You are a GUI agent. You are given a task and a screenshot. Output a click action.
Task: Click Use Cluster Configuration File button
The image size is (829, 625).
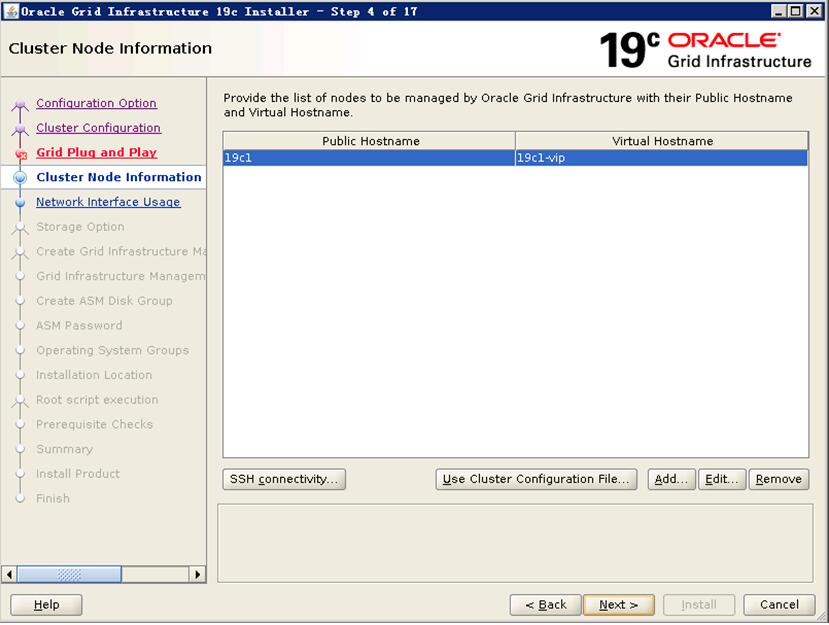coord(536,479)
